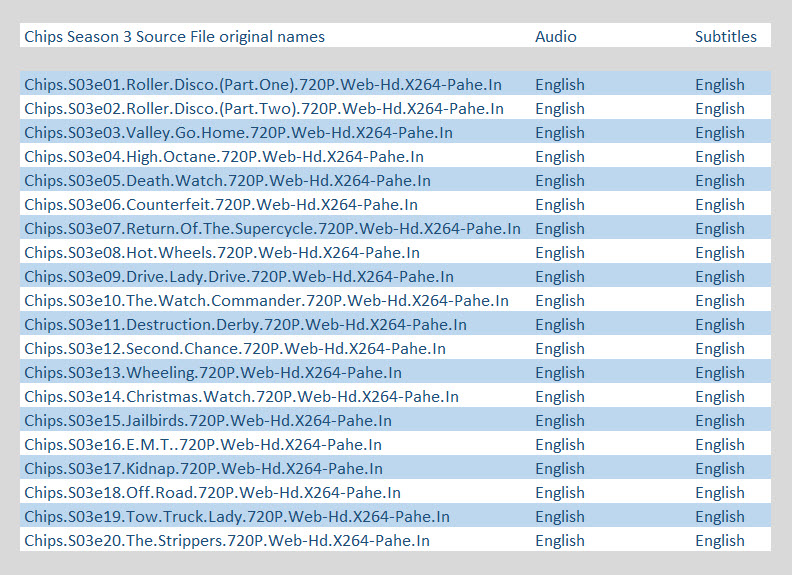The width and height of the screenshot is (792, 575).
Task: Click the Subtitles 'English' cell for S03e04 High Octane
Action: tap(720, 157)
